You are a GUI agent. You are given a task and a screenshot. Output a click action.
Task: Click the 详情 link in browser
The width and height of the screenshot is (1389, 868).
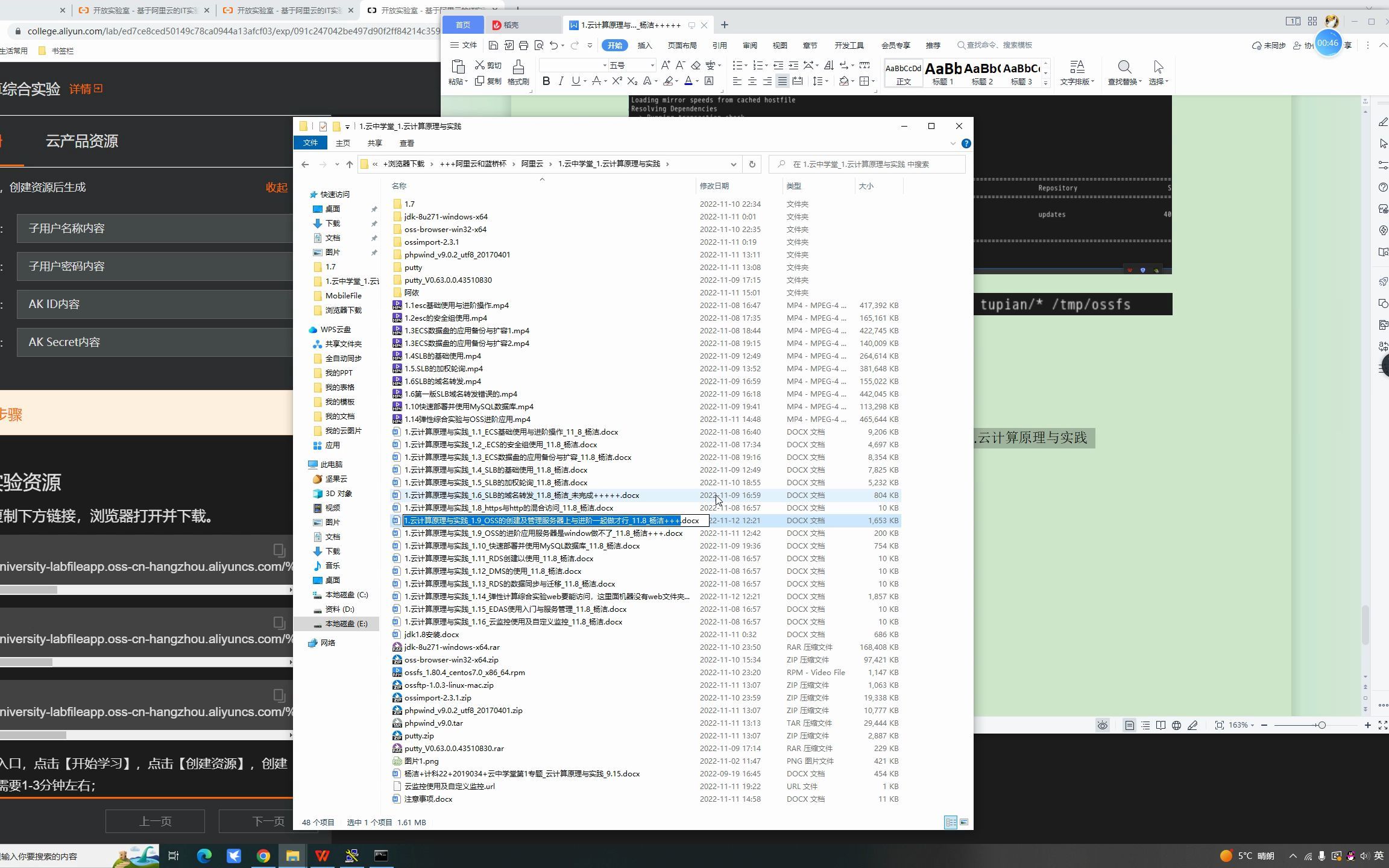click(x=86, y=89)
